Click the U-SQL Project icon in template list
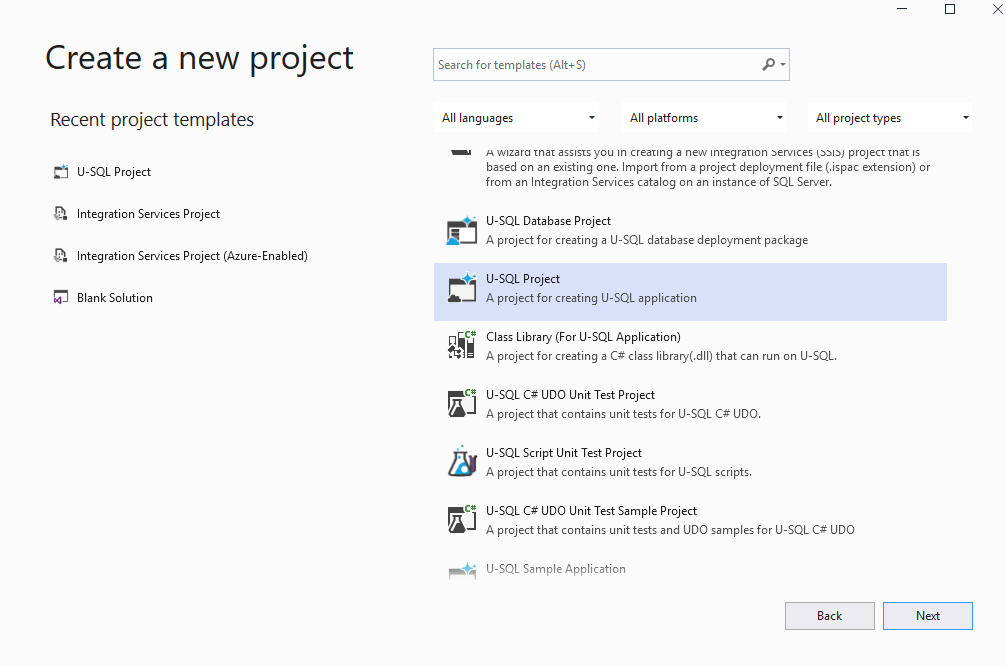Image resolution: width=1006 pixels, height=666 pixels. [462, 289]
